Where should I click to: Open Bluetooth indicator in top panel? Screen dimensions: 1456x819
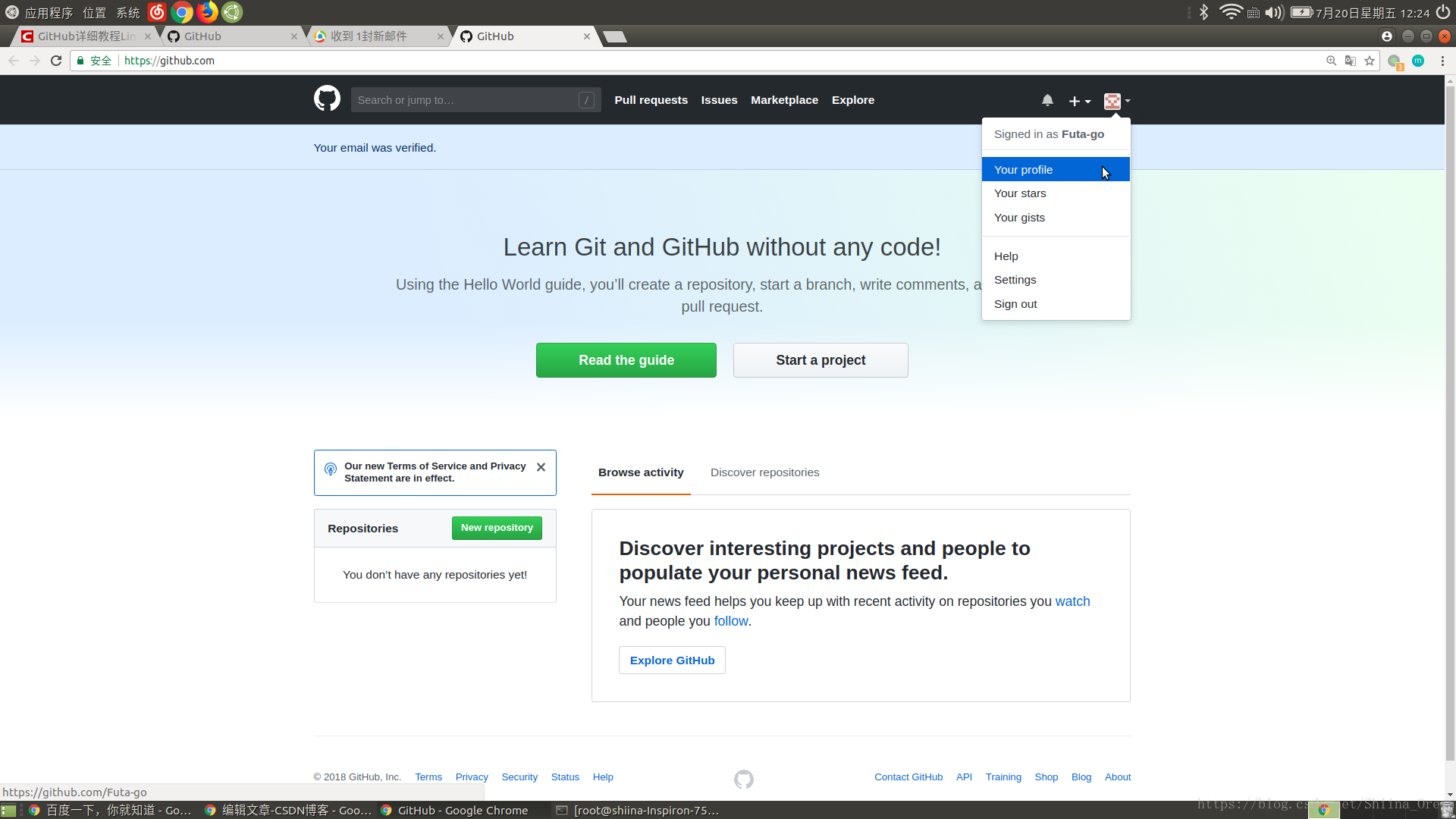[x=1203, y=12]
